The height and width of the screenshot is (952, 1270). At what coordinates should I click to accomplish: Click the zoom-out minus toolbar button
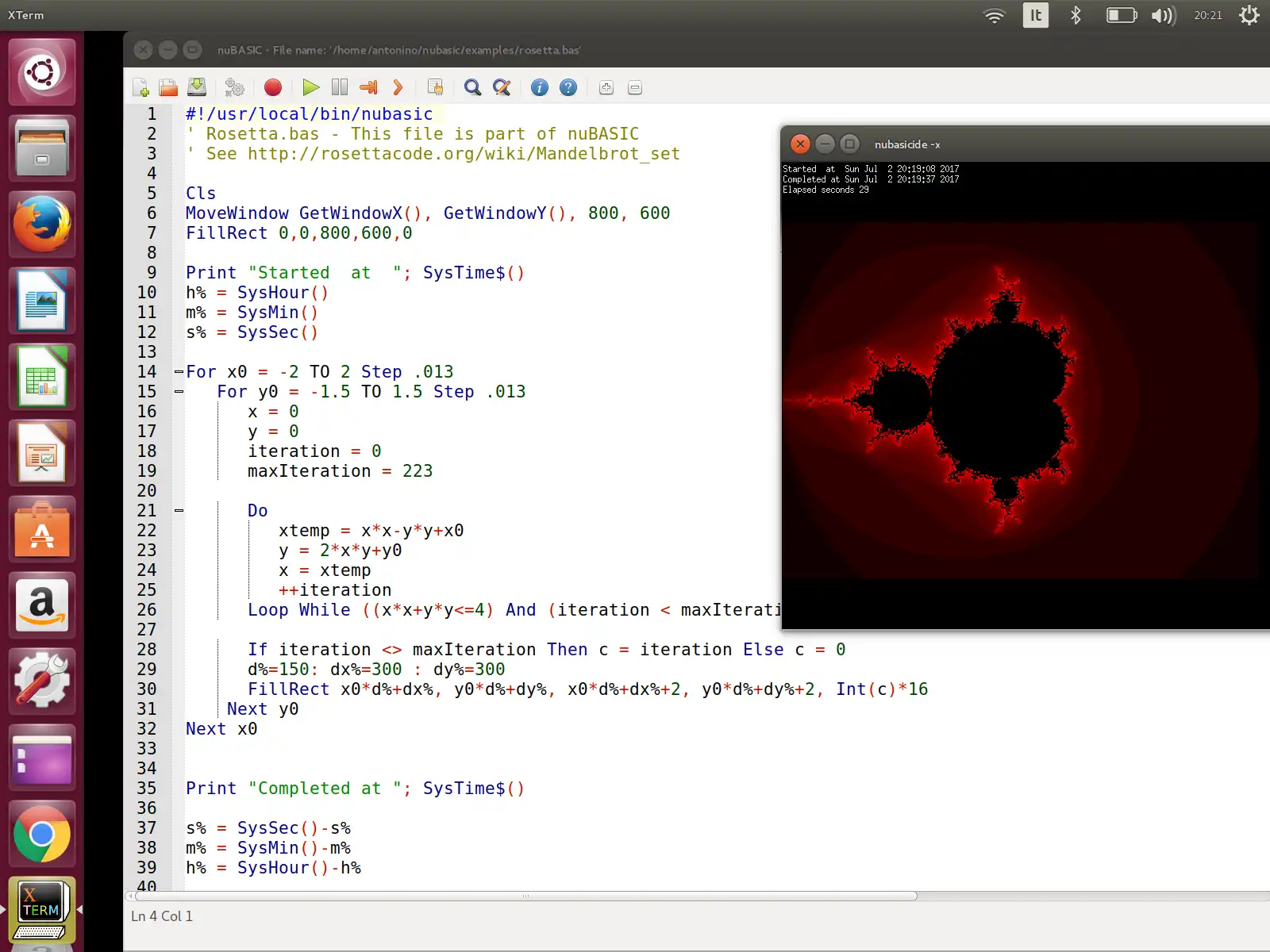tap(634, 87)
